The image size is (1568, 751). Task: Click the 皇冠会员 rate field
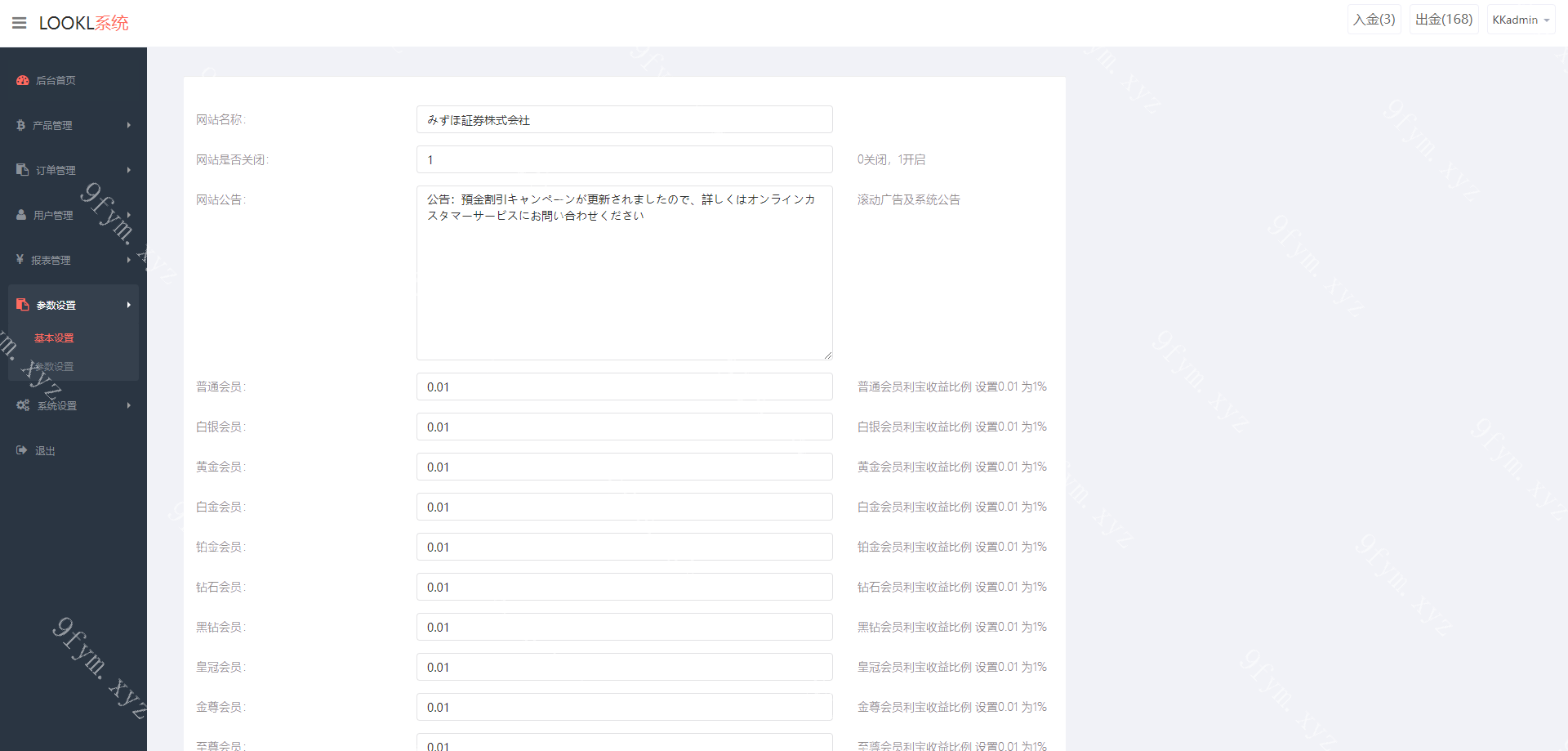pos(625,667)
